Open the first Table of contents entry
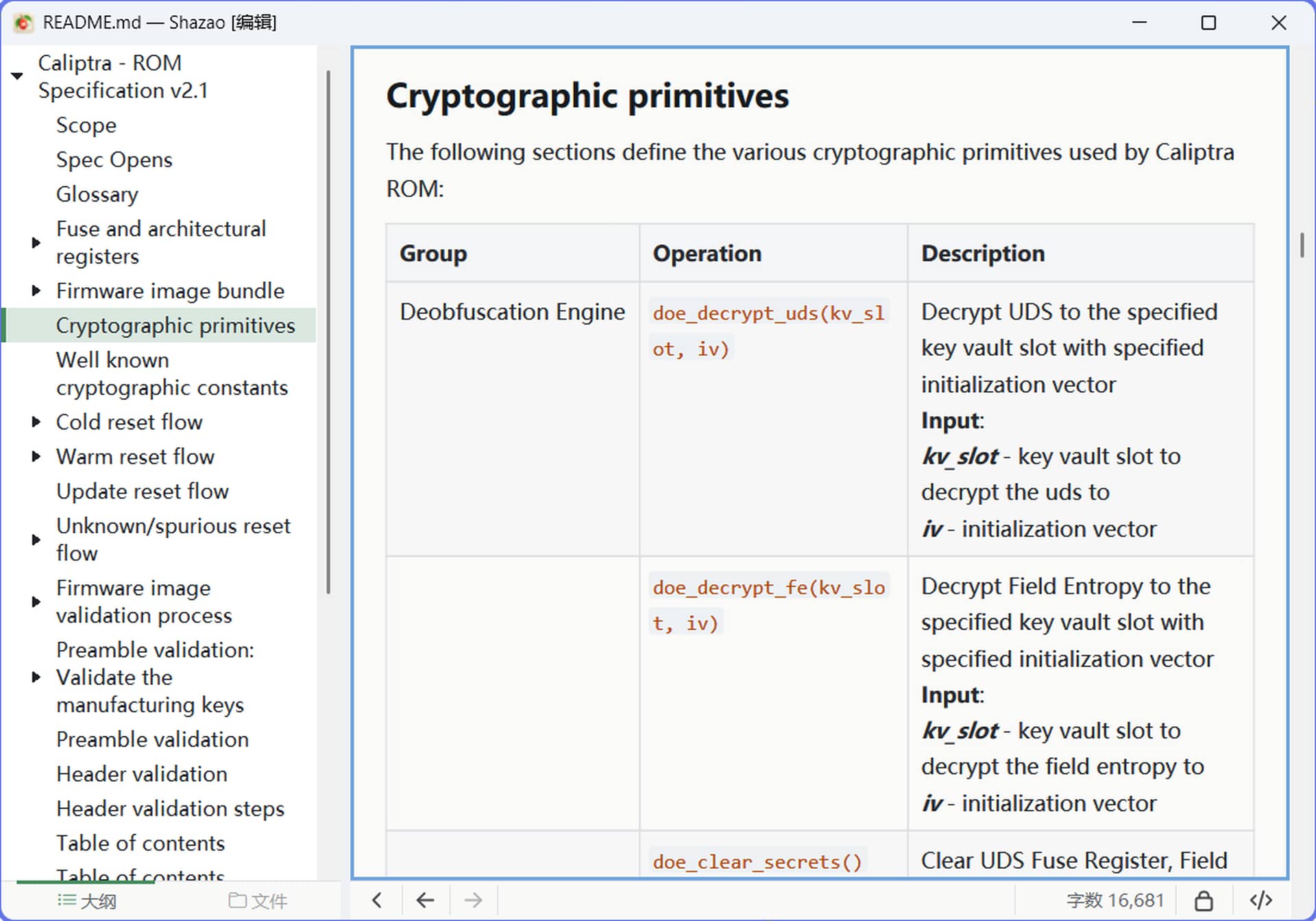The width and height of the screenshot is (1316, 921). (141, 844)
